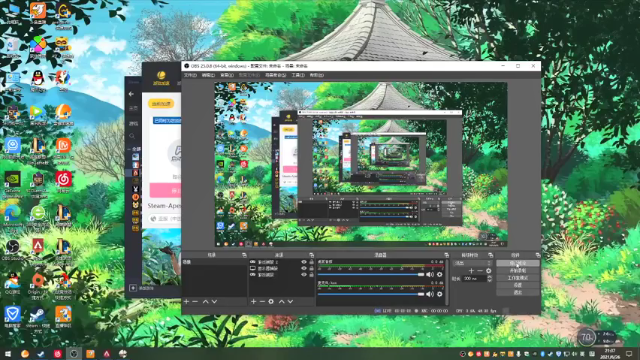Toggle visibility of display capture source
This screenshot has width=640, height=360.
click(x=304, y=269)
